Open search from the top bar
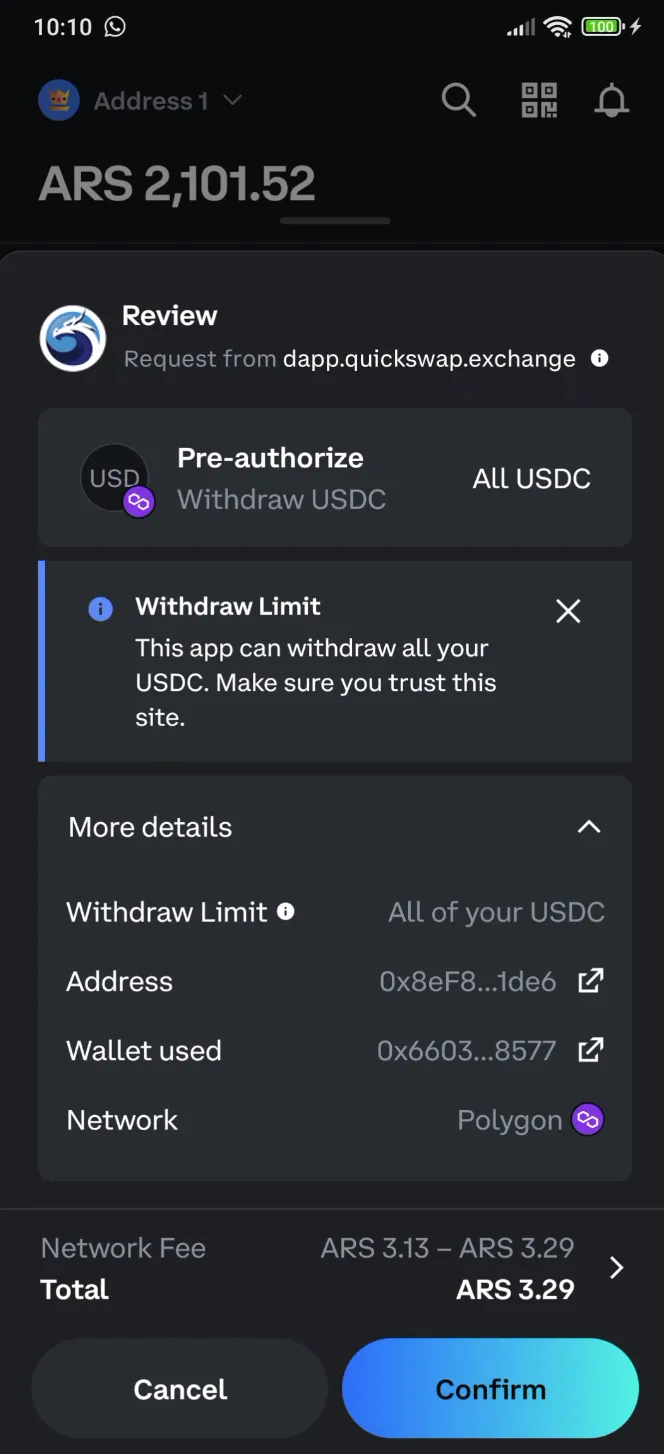The width and height of the screenshot is (664, 1454). [x=458, y=100]
